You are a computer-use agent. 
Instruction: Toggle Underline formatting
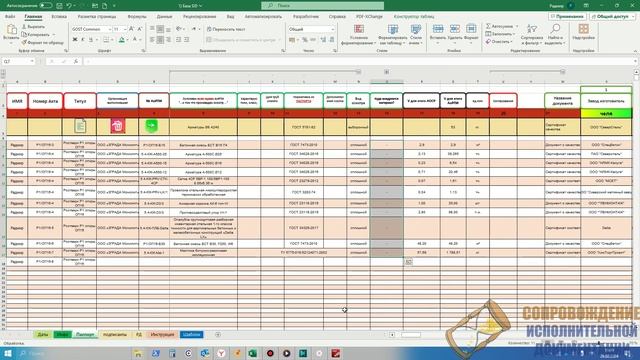91,40
